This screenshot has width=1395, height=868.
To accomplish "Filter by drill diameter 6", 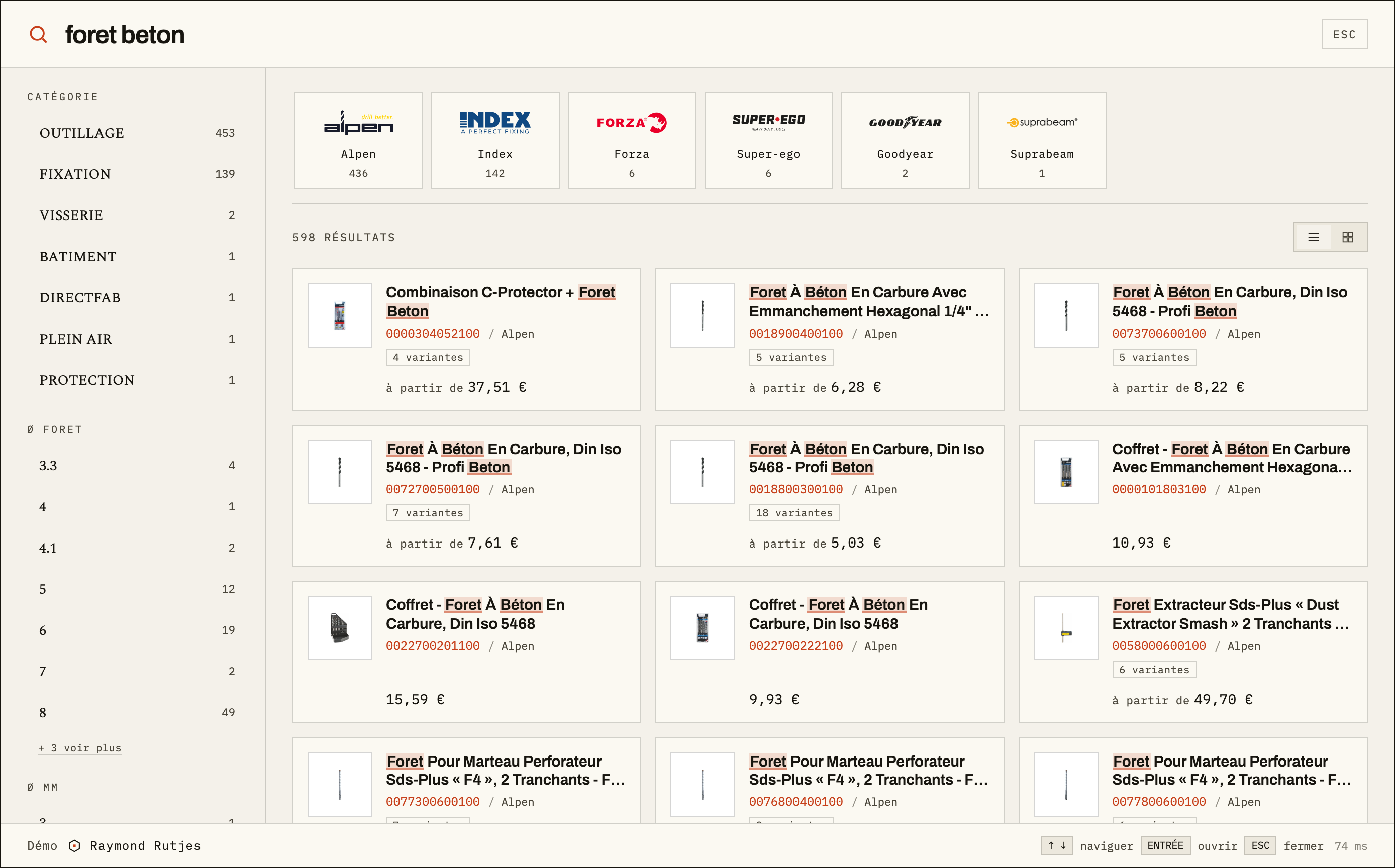I will pyautogui.click(x=137, y=630).
